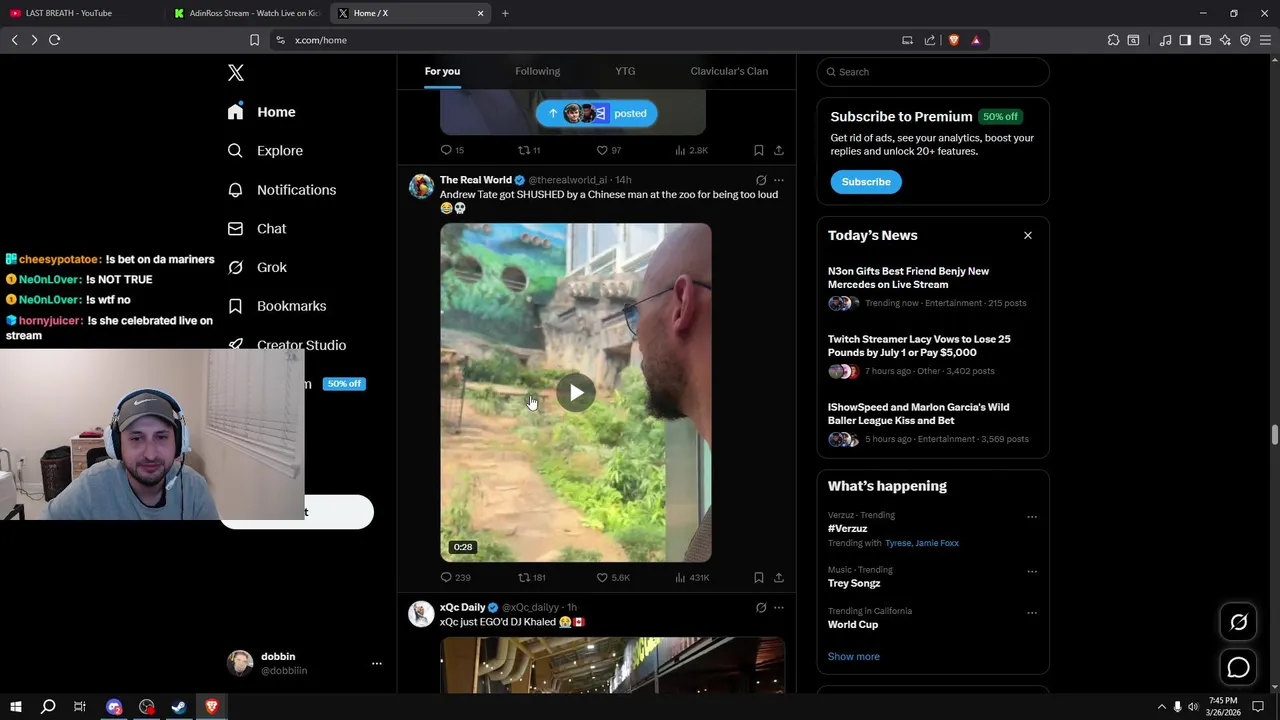This screenshot has width=1280, height=720.
Task: Bookmark the top post with 97 likes
Action: pos(759,150)
